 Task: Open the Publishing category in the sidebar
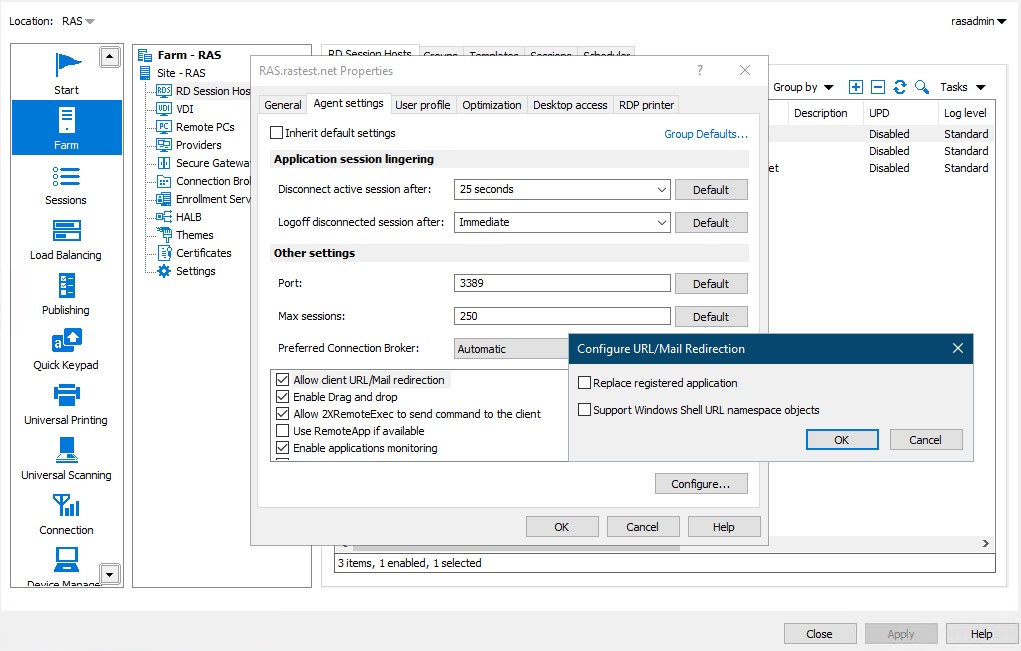(x=66, y=294)
